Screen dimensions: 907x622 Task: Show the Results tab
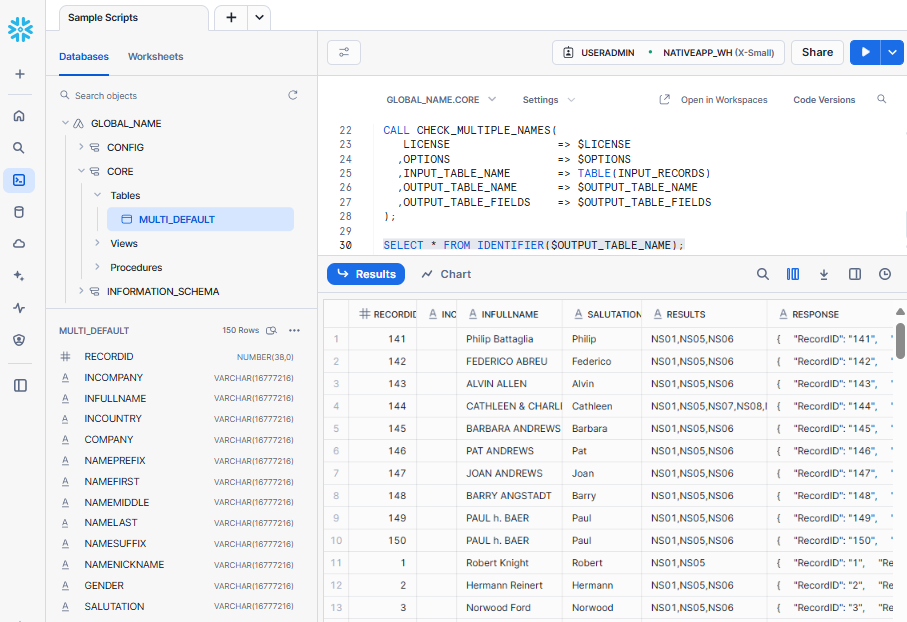coord(366,274)
